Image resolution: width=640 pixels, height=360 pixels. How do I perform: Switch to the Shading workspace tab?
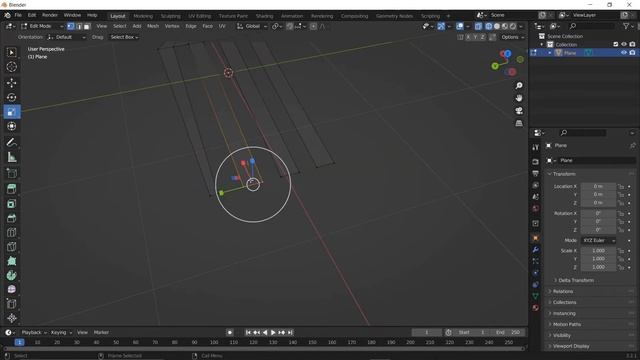264,16
